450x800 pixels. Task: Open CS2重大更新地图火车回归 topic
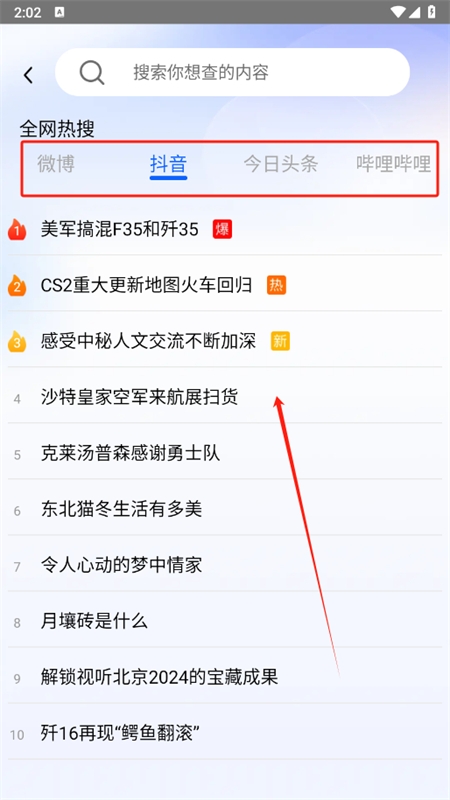pos(225,285)
